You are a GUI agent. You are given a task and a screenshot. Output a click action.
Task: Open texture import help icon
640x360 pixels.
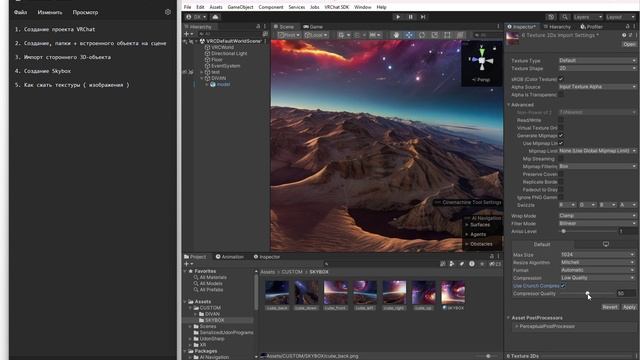[x=624, y=35]
